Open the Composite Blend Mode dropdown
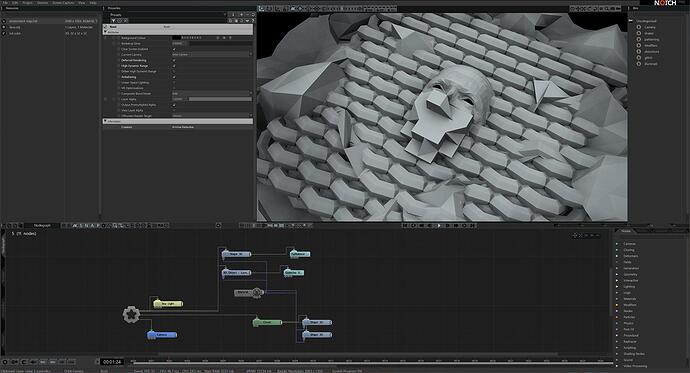690x373 pixels. tap(212, 94)
